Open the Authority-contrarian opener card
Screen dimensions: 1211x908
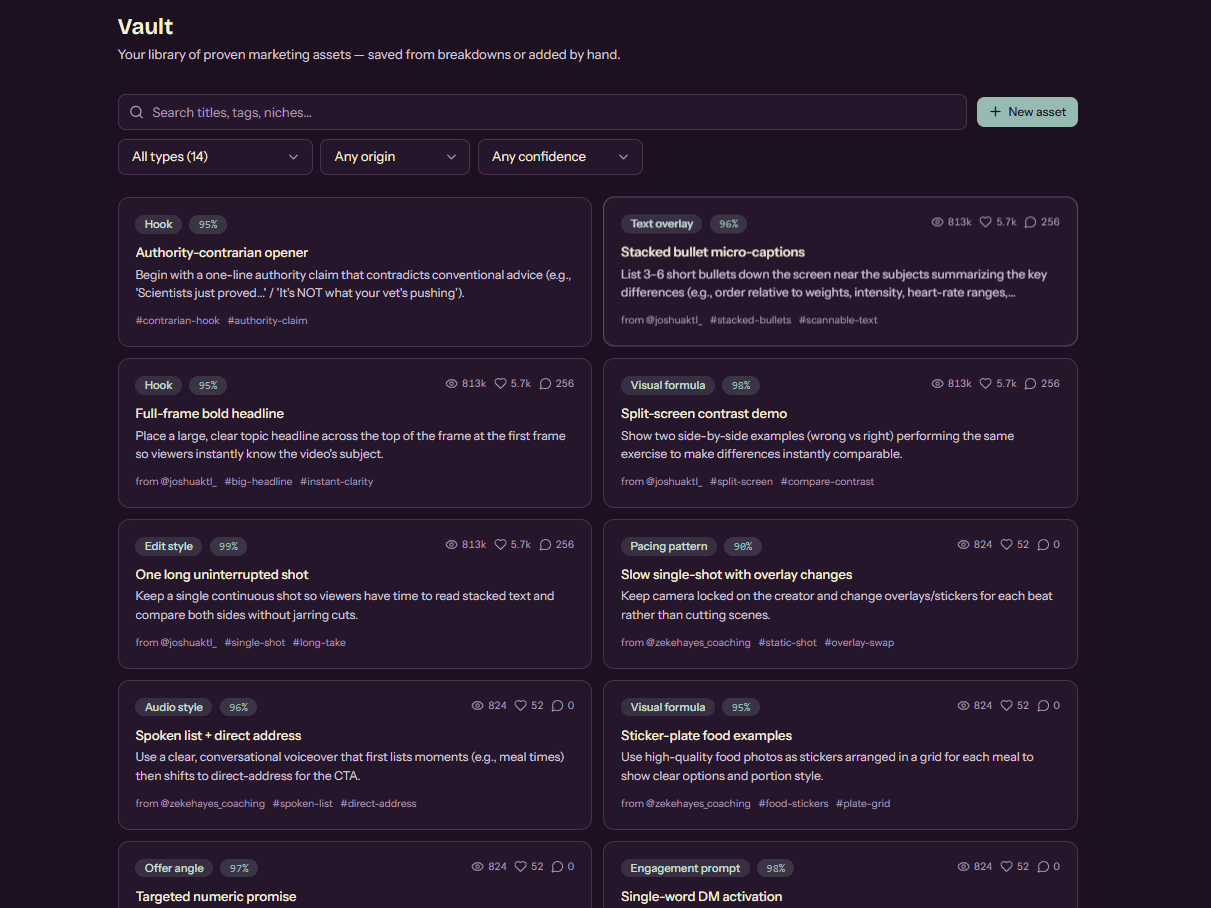[x=355, y=272]
